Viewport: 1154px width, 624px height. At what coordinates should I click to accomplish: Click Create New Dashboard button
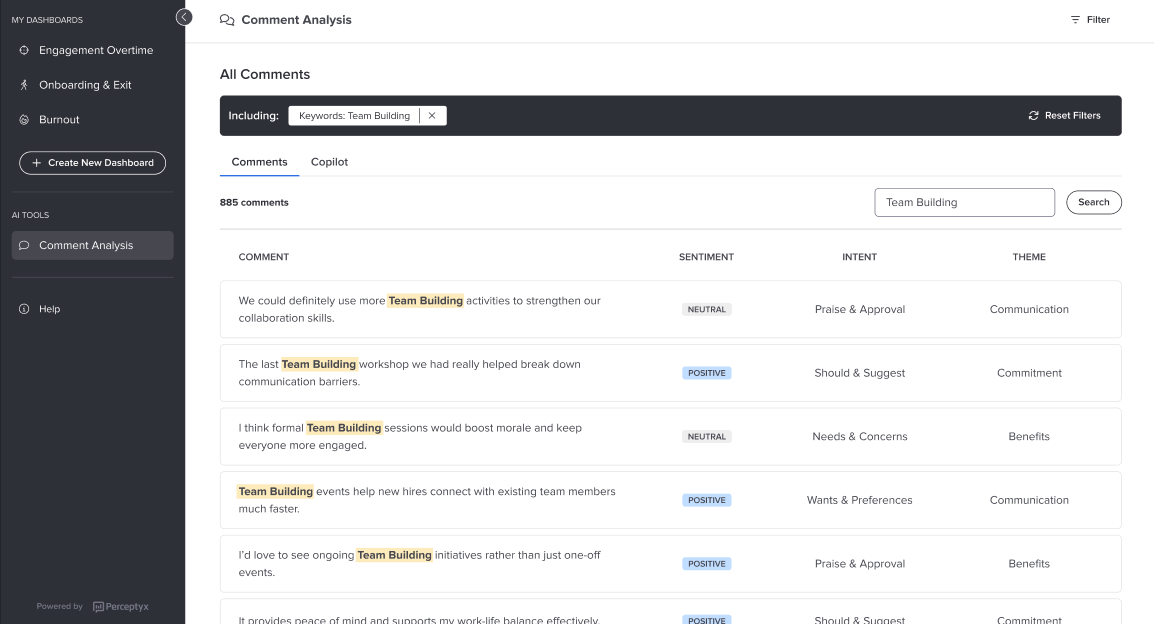coord(93,163)
